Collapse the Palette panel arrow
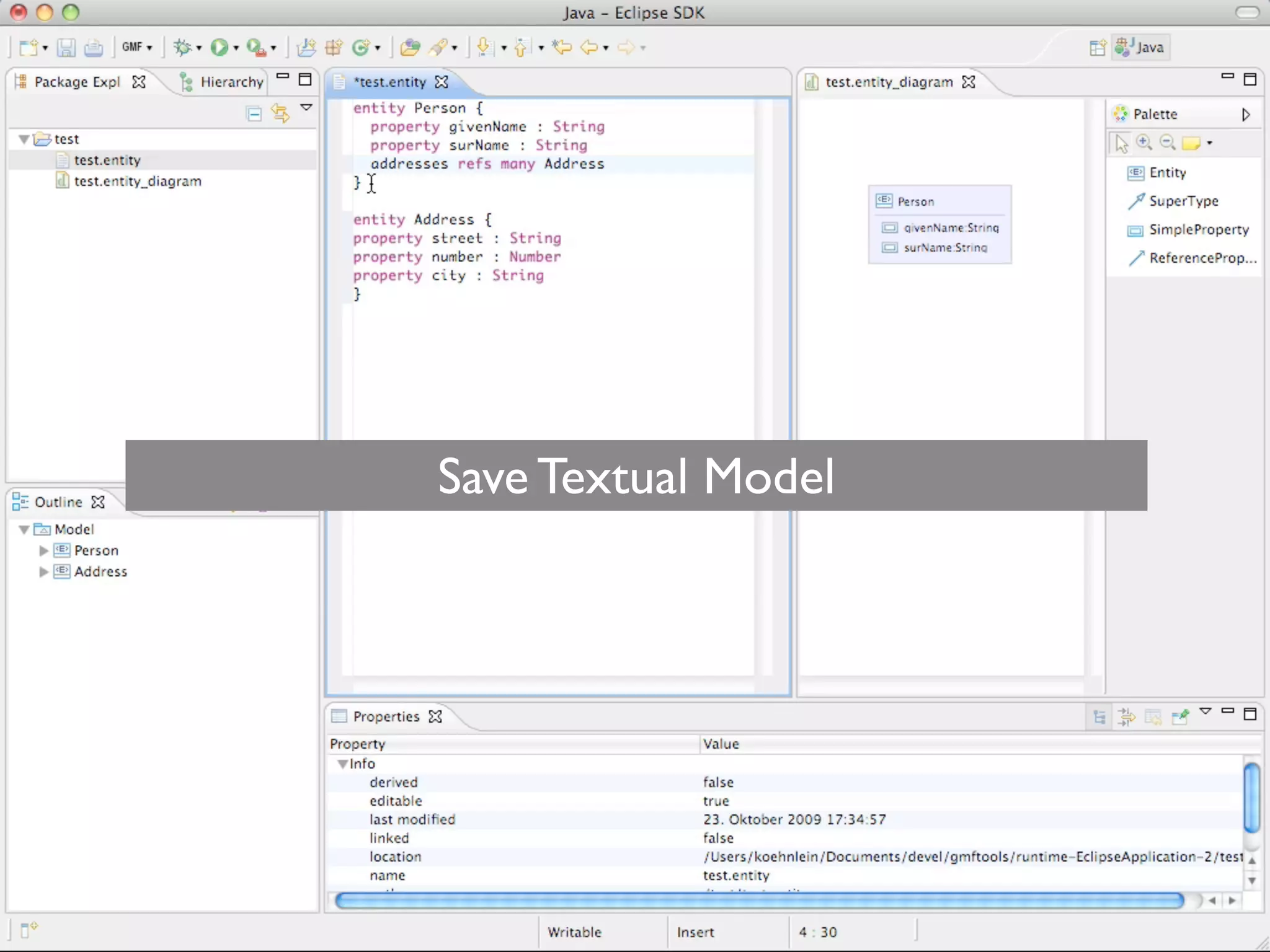This screenshot has height=952, width=1270. point(1246,114)
